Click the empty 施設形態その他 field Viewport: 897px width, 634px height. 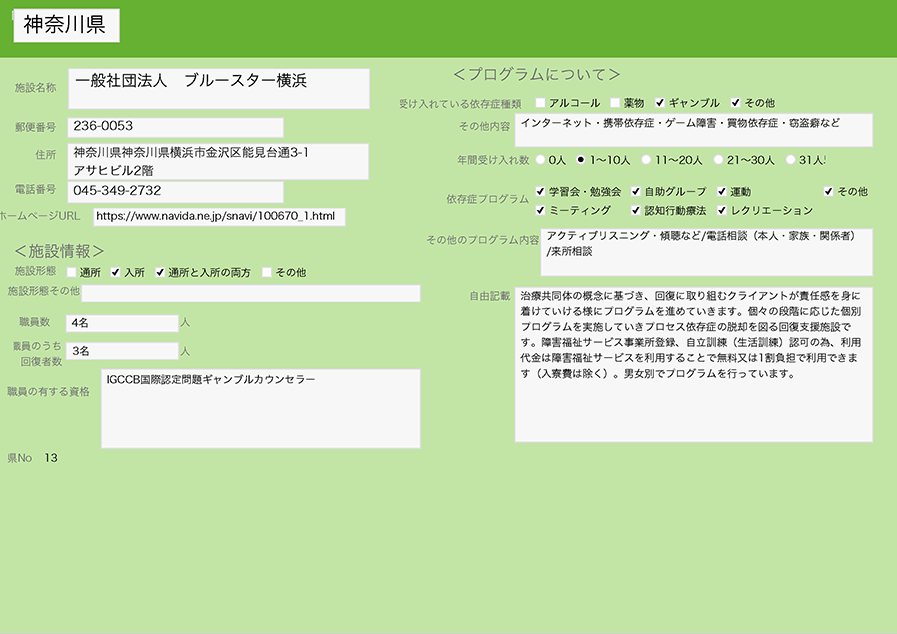point(251,293)
